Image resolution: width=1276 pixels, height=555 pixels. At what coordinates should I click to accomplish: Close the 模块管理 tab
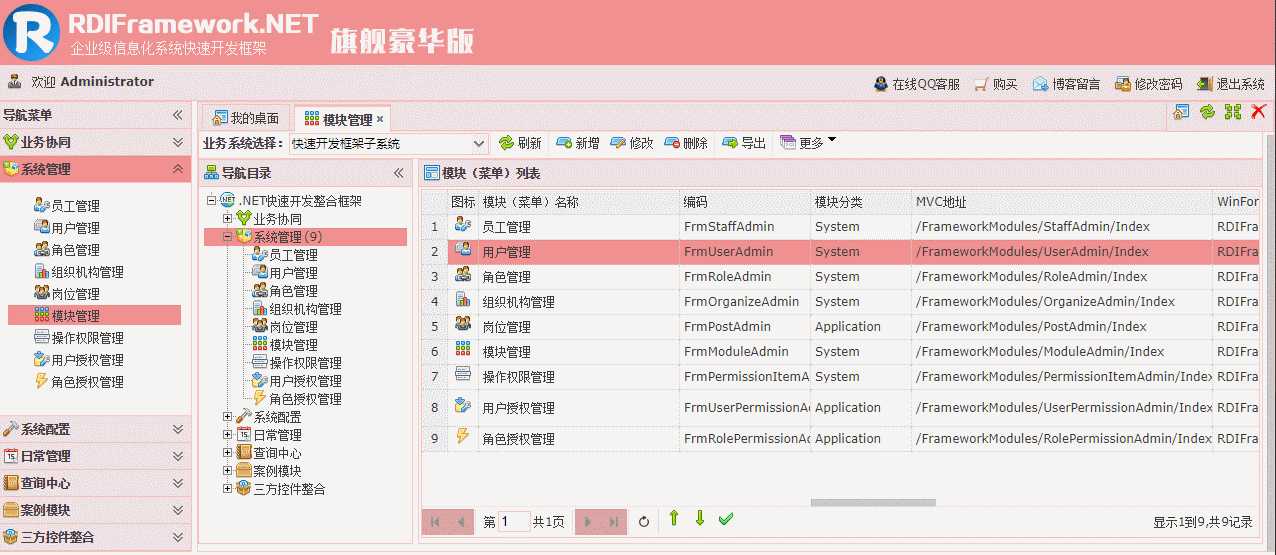[x=380, y=119]
